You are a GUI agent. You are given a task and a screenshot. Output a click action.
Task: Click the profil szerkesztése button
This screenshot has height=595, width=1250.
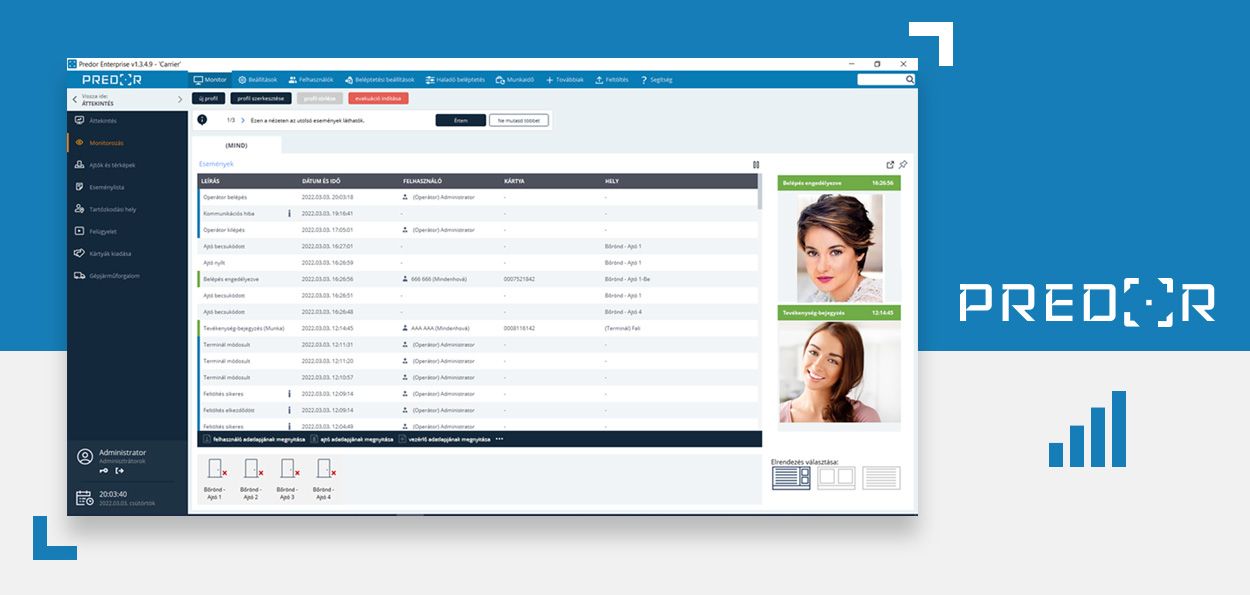click(x=261, y=98)
